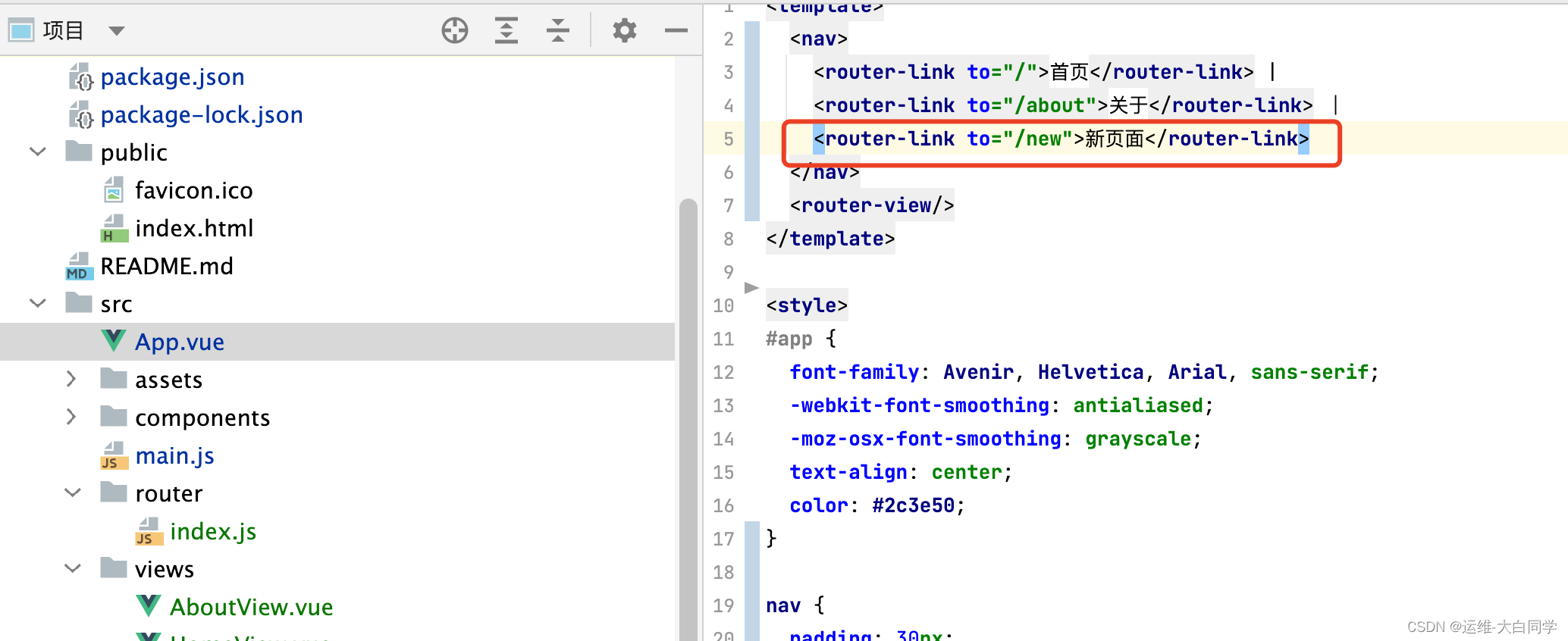Click the public folder icon
This screenshot has height=641, width=1568.
click(79, 151)
